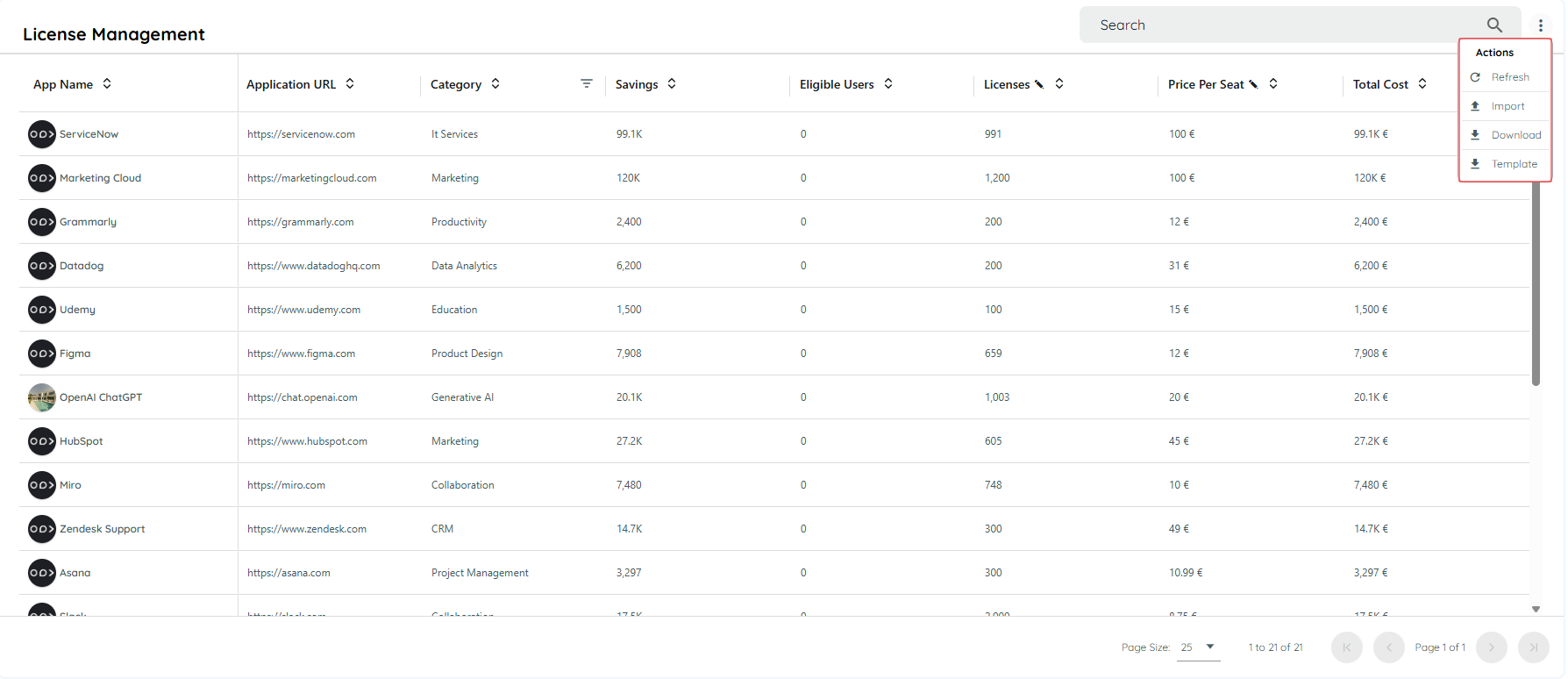Viewport: 1568px width, 679px height.
Task: Click the Licenses edit pencil icon
Action: pos(1039,84)
